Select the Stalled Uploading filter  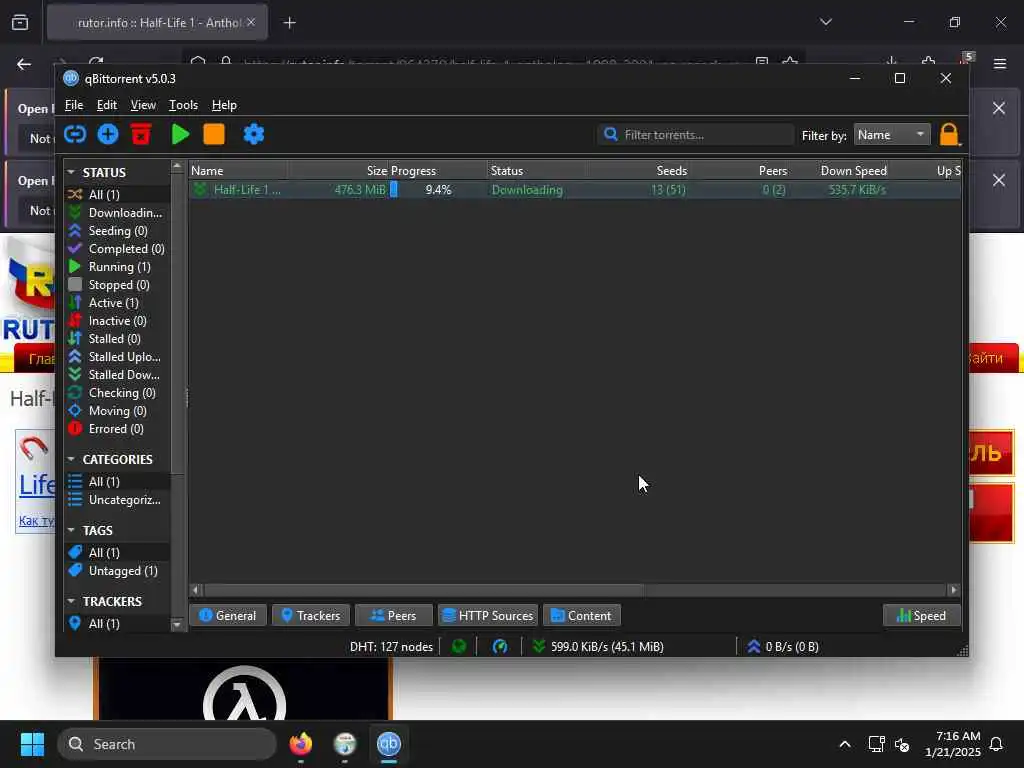[x=118, y=357]
